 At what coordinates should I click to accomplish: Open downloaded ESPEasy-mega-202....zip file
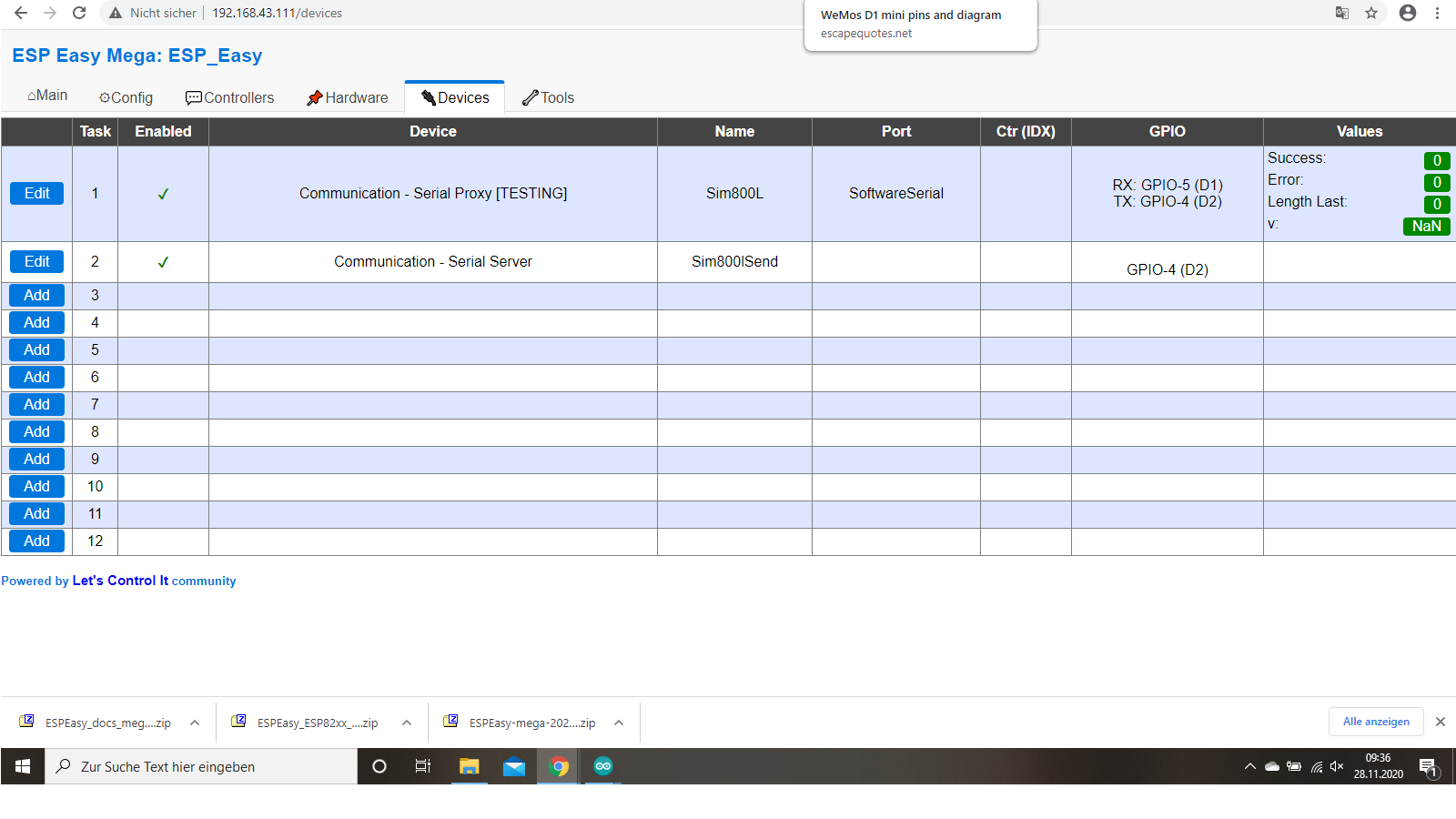pos(521,723)
